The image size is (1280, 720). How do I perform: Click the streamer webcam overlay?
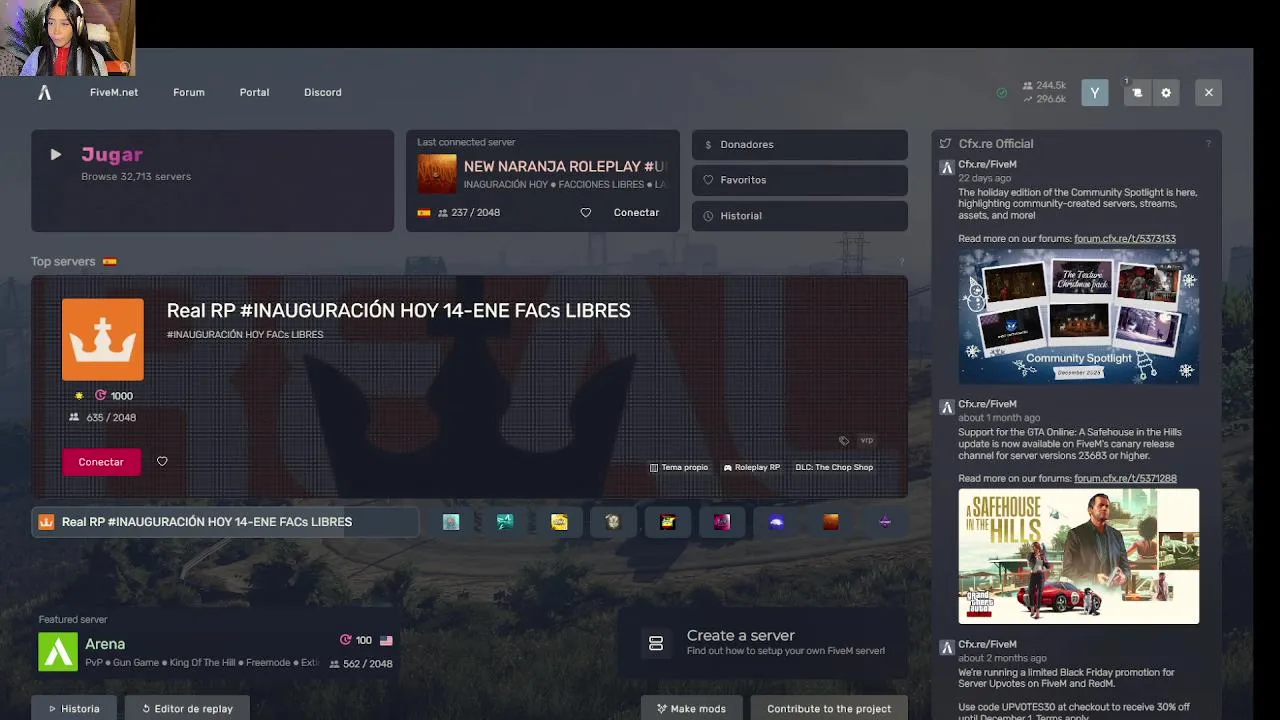click(67, 38)
